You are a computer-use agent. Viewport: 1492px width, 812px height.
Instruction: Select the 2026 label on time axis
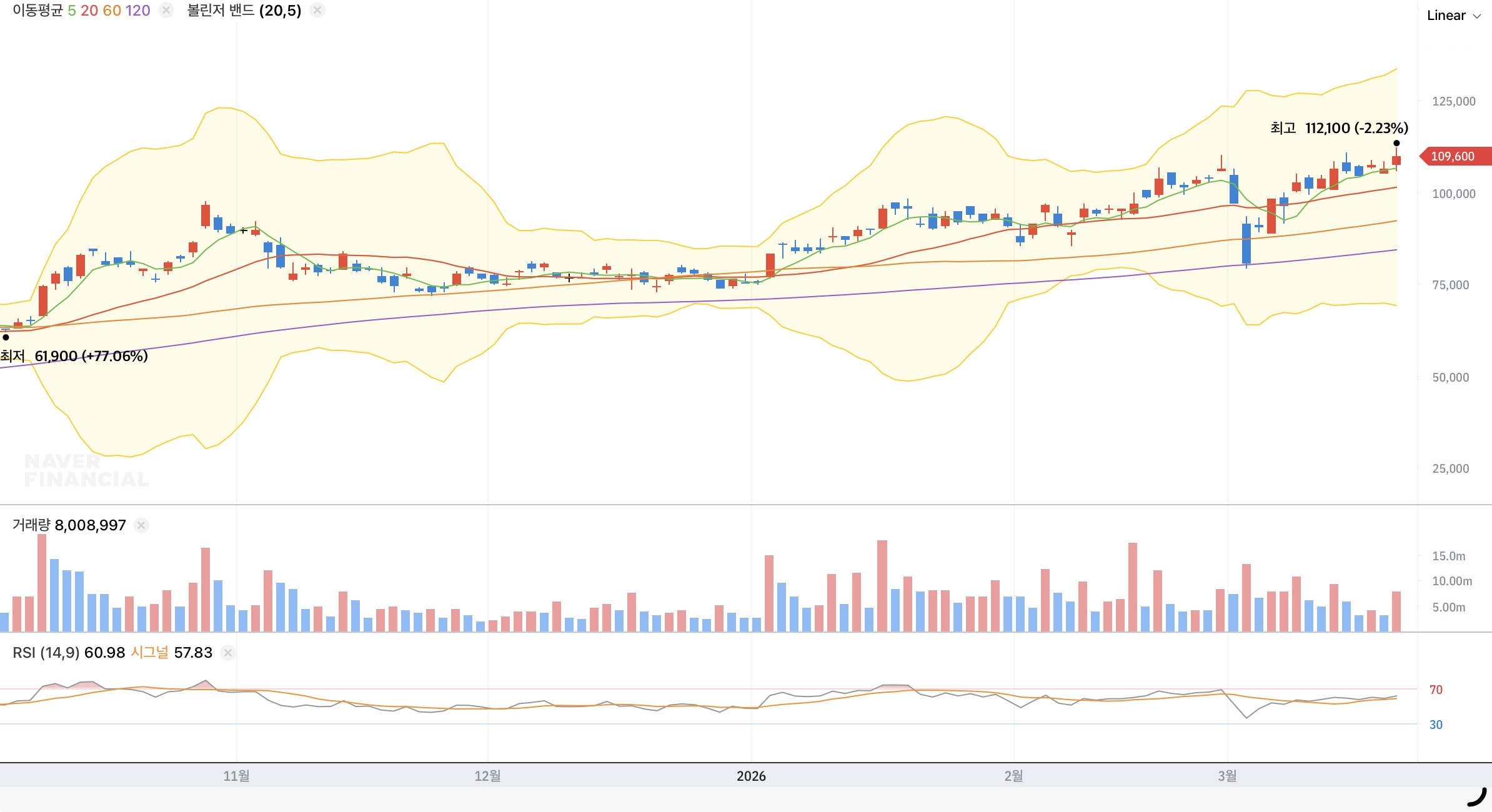point(751,776)
